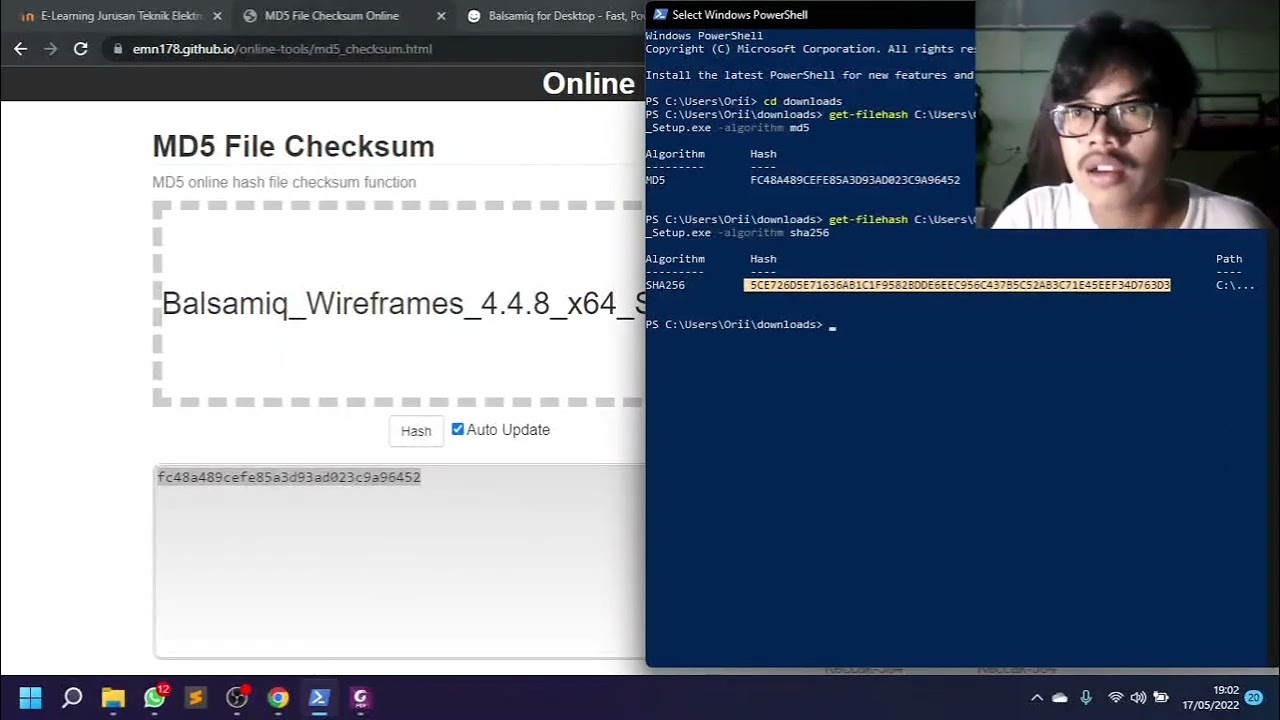View site info via address bar lock icon

click(118, 48)
